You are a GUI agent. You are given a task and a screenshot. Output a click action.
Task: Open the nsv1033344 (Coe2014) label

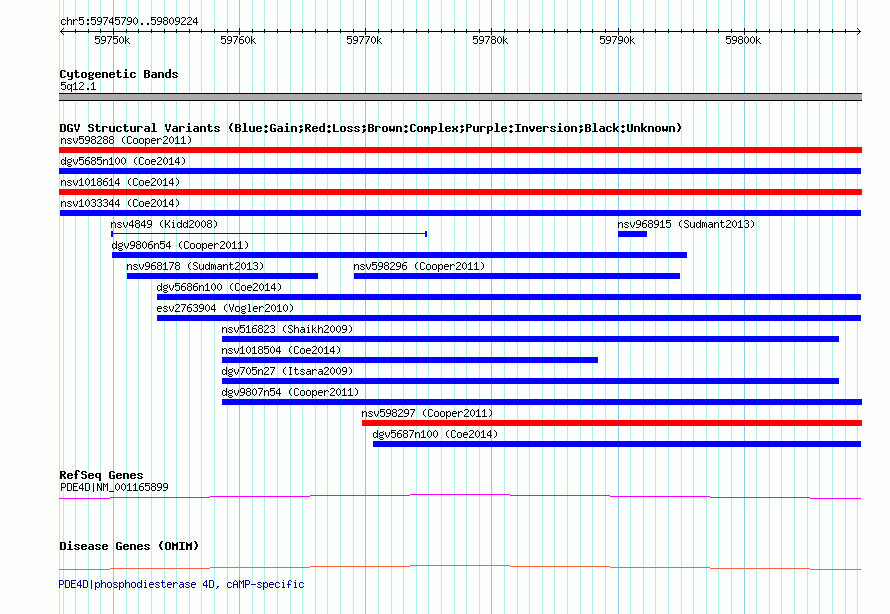click(120, 203)
